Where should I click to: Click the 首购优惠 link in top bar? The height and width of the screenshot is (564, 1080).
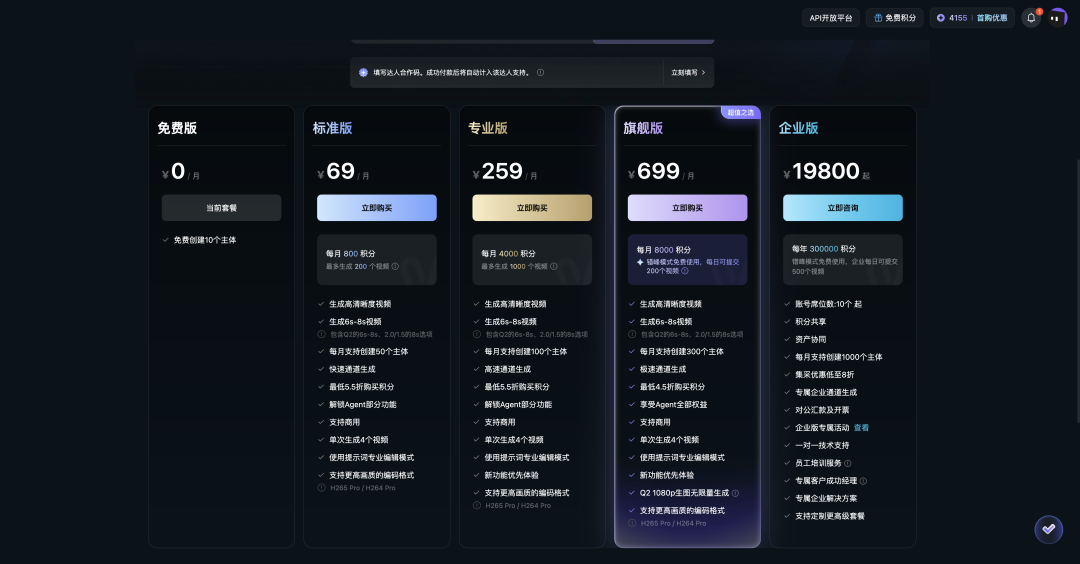[992, 18]
